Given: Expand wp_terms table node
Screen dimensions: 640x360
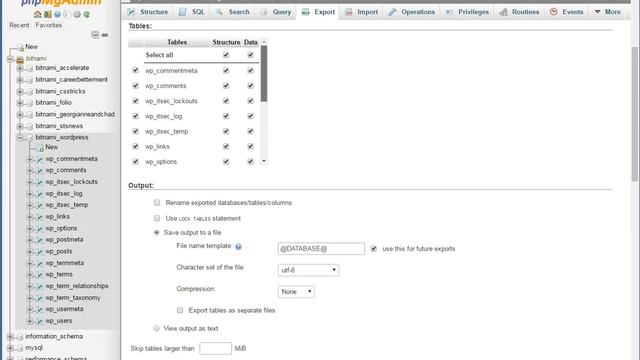Looking at the screenshot, I should 29,275.
